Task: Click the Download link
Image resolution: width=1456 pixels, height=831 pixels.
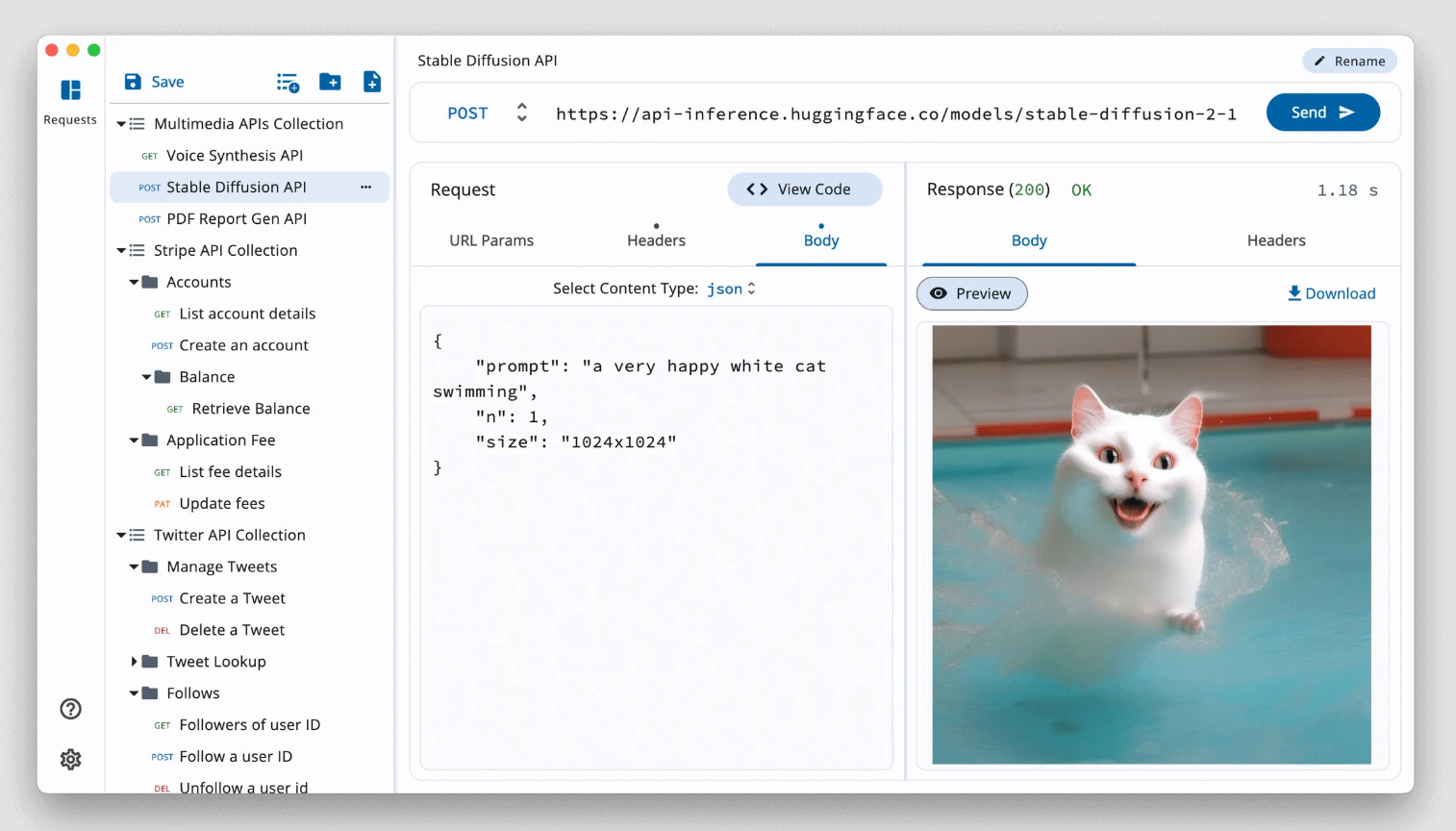Action: [1331, 293]
